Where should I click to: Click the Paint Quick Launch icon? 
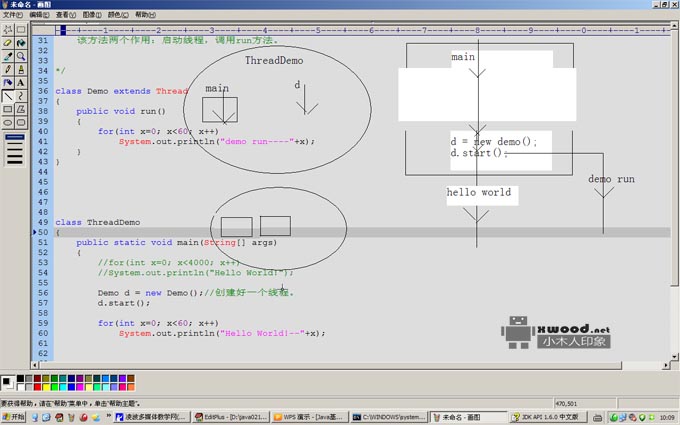pyautogui.click(x=72, y=418)
